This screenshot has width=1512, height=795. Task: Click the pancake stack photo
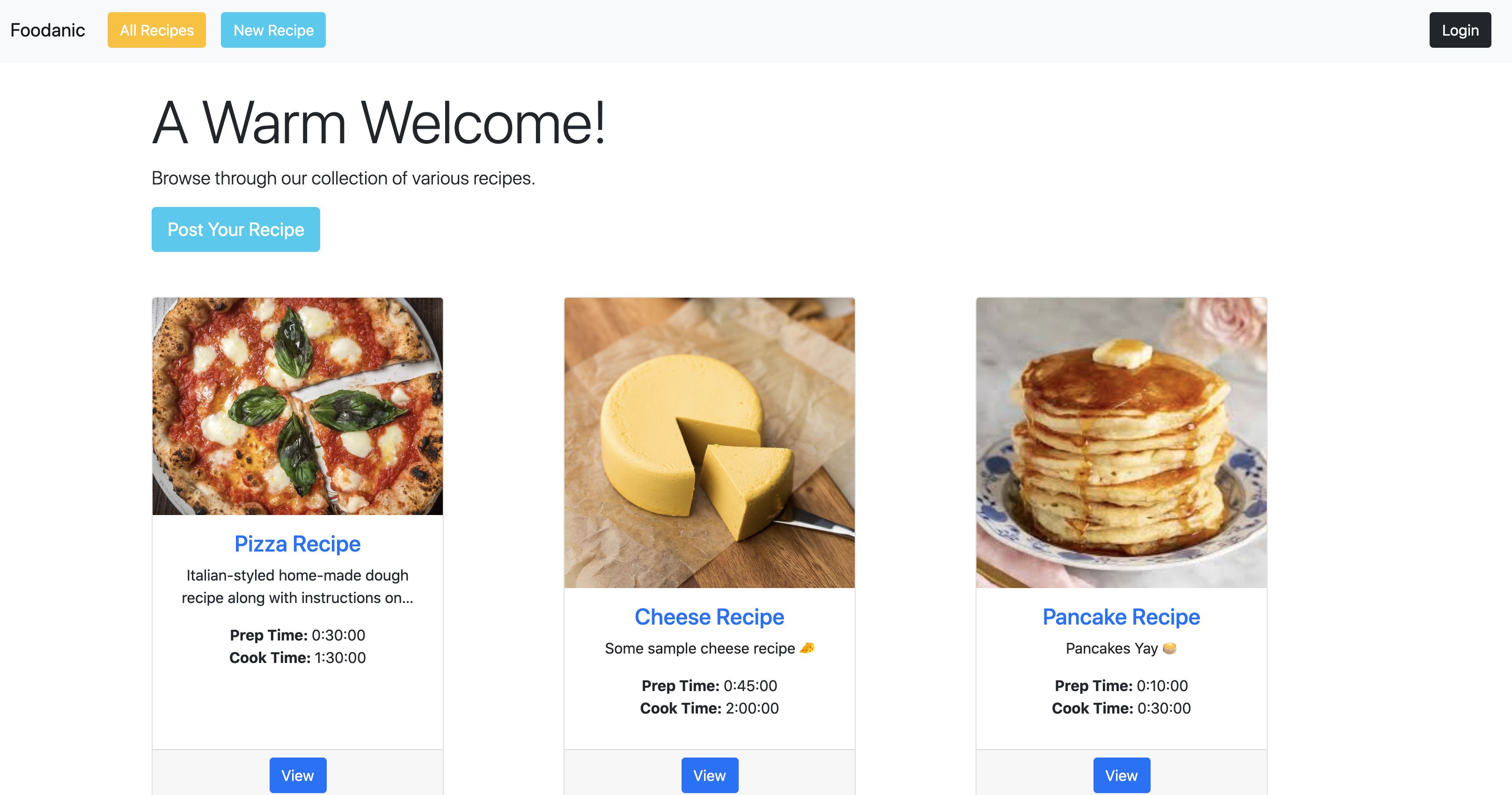click(1121, 443)
